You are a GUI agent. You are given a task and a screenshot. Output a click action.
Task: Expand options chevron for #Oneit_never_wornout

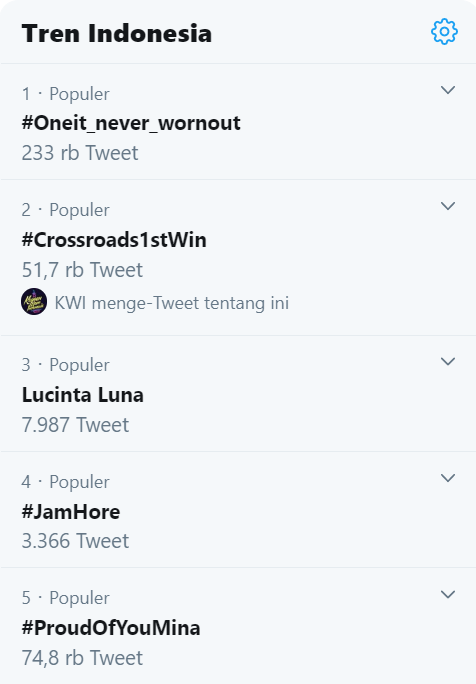coord(448,90)
